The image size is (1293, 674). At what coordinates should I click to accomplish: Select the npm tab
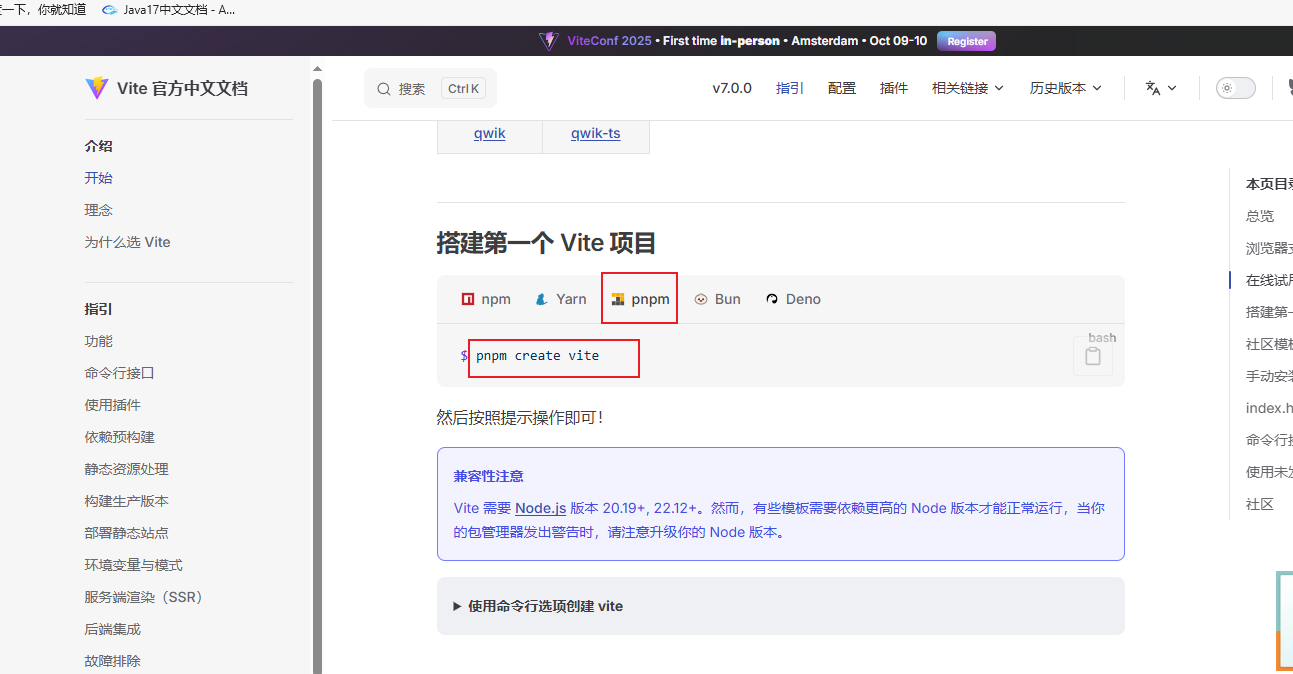[486, 299]
